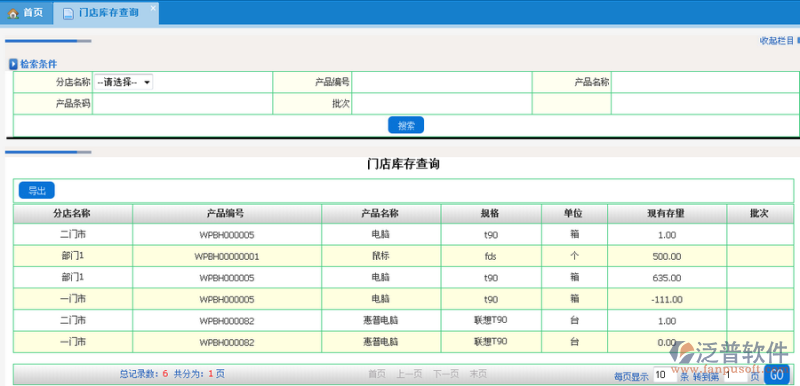Select the 635.00 stock cell
Viewport: 800px width, 386px height.
click(667, 278)
